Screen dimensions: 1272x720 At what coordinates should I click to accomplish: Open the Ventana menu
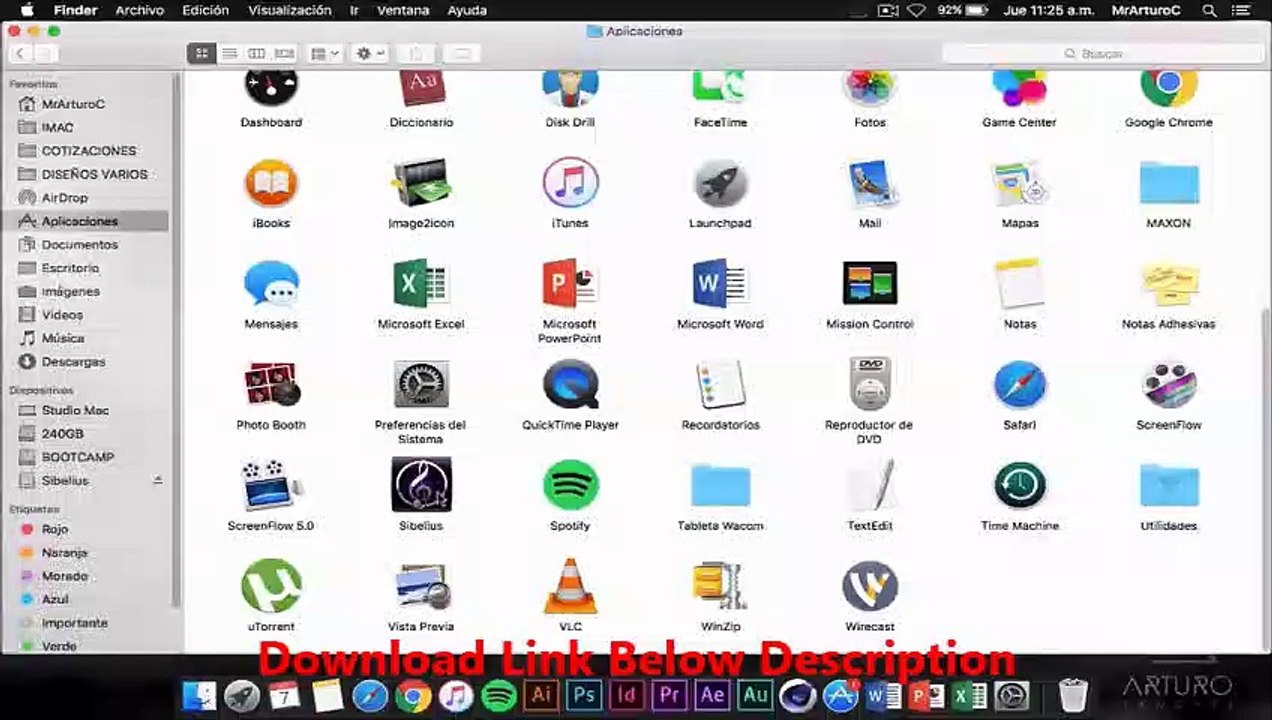[x=404, y=10]
